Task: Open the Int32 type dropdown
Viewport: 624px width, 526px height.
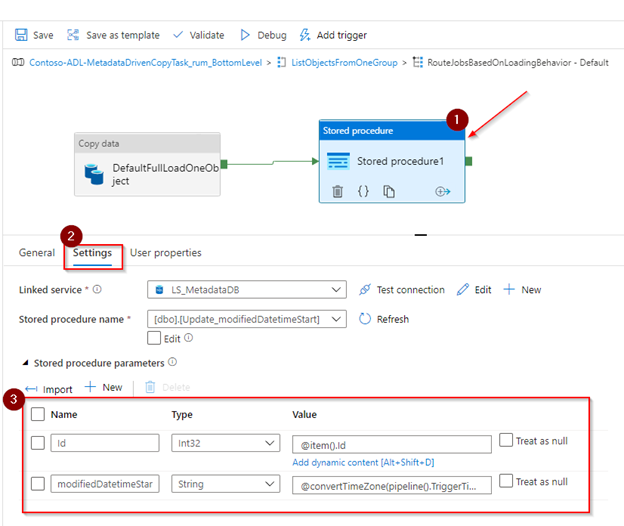Action: [x=226, y=443]
